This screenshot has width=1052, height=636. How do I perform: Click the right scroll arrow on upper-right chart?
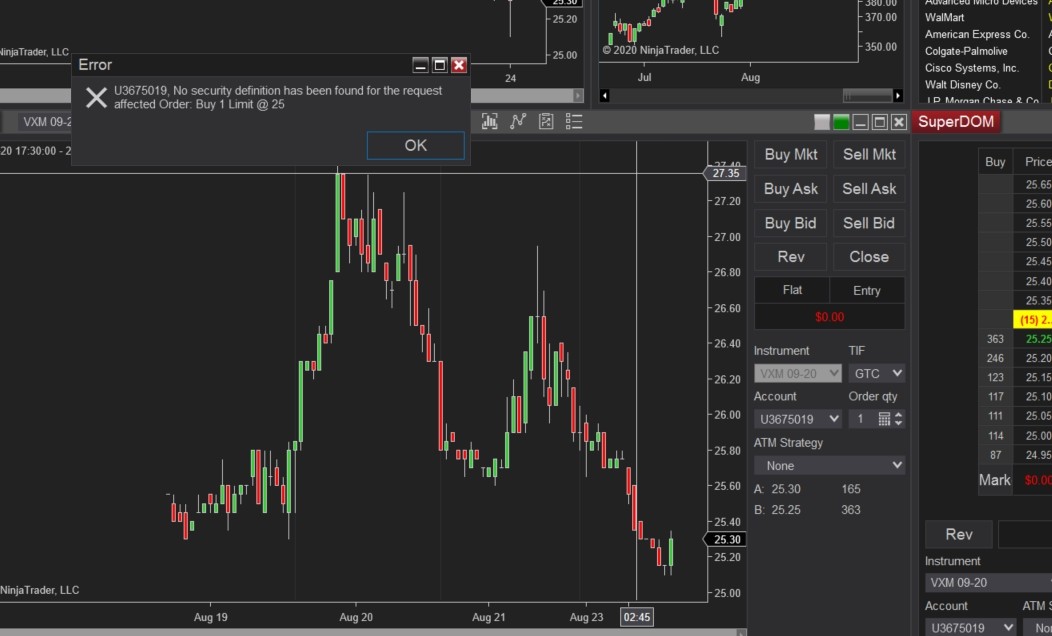click(898, 96)
